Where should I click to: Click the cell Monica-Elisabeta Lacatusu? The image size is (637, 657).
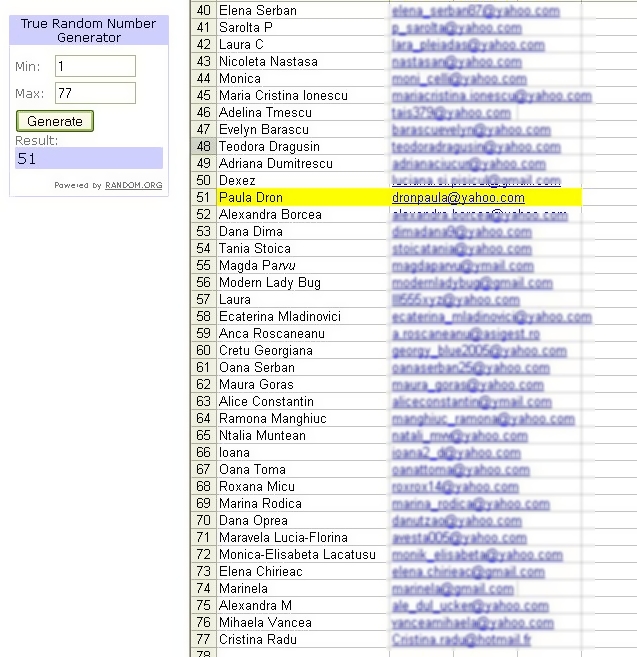coord(303,554)
